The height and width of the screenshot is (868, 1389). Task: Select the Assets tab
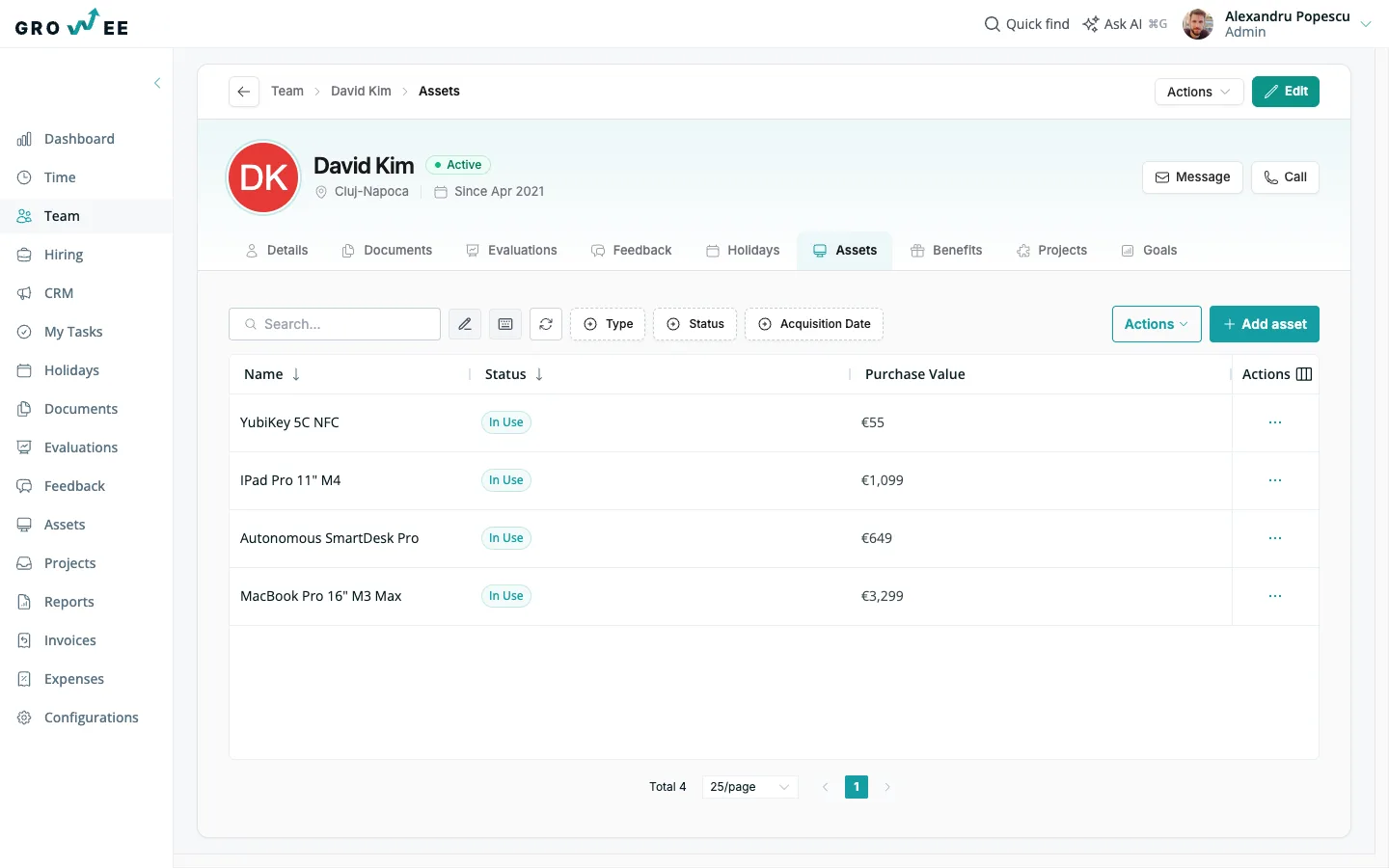845,251
